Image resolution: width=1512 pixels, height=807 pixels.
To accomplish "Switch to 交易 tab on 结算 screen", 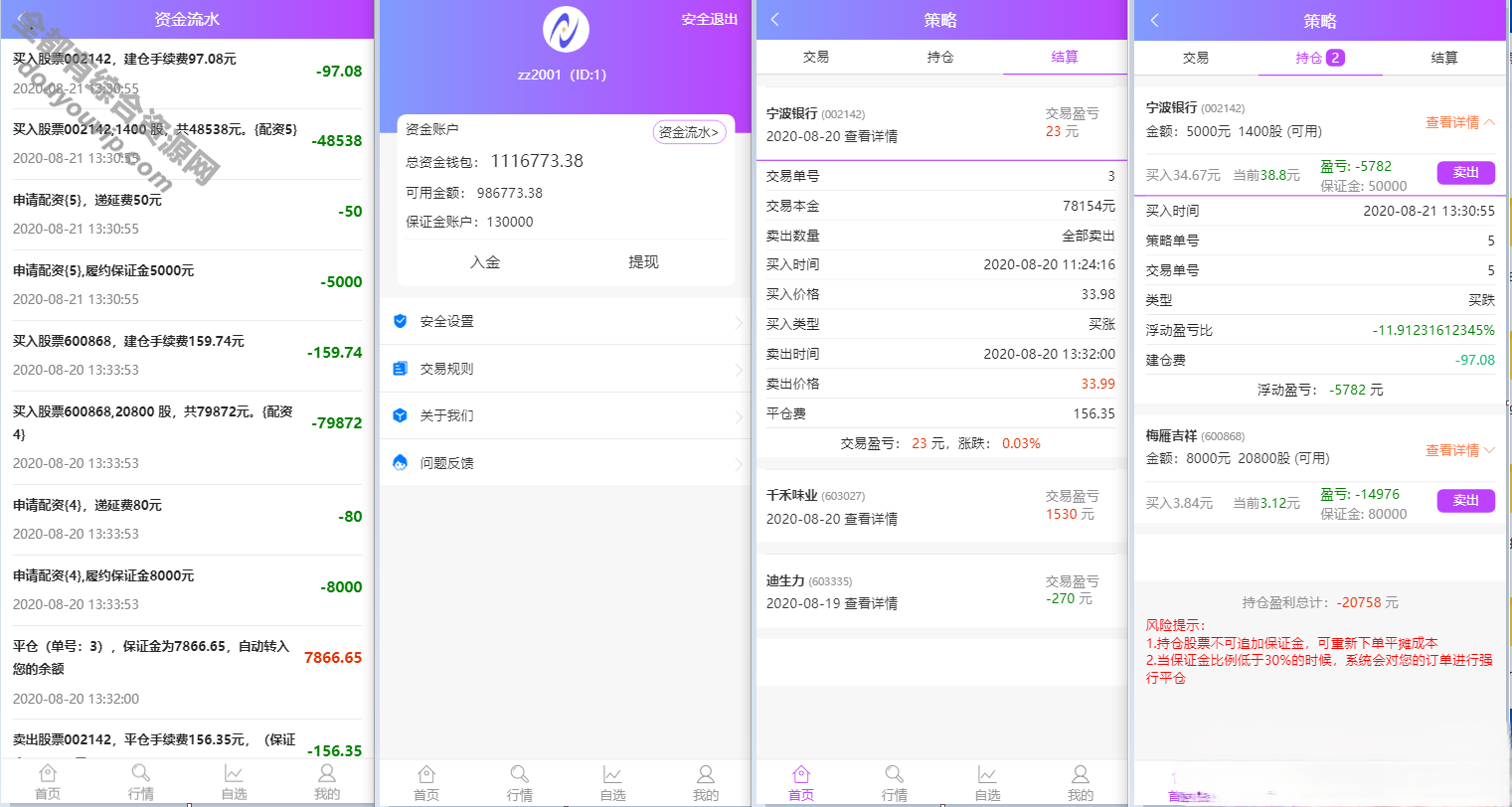I will 816,58.
